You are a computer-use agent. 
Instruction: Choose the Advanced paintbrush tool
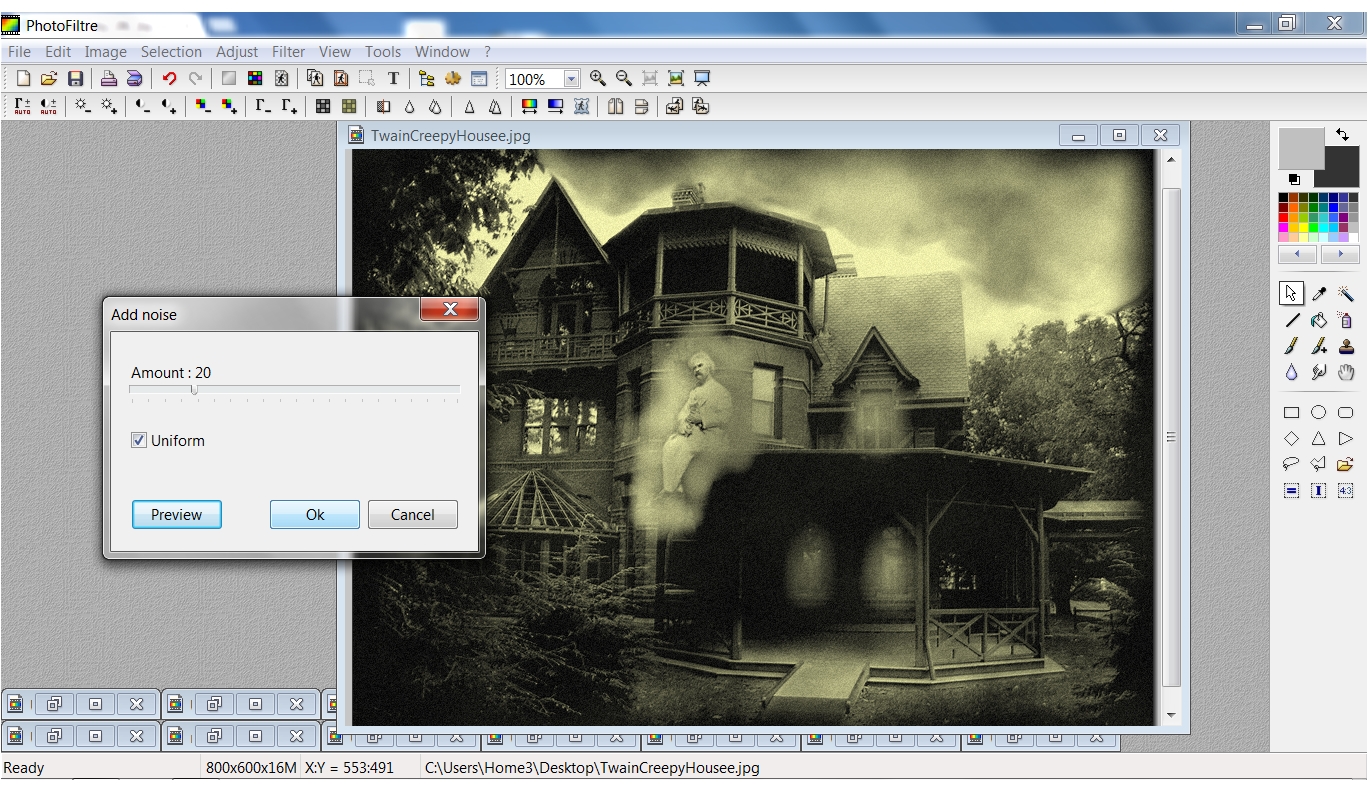click(1318, 347)
